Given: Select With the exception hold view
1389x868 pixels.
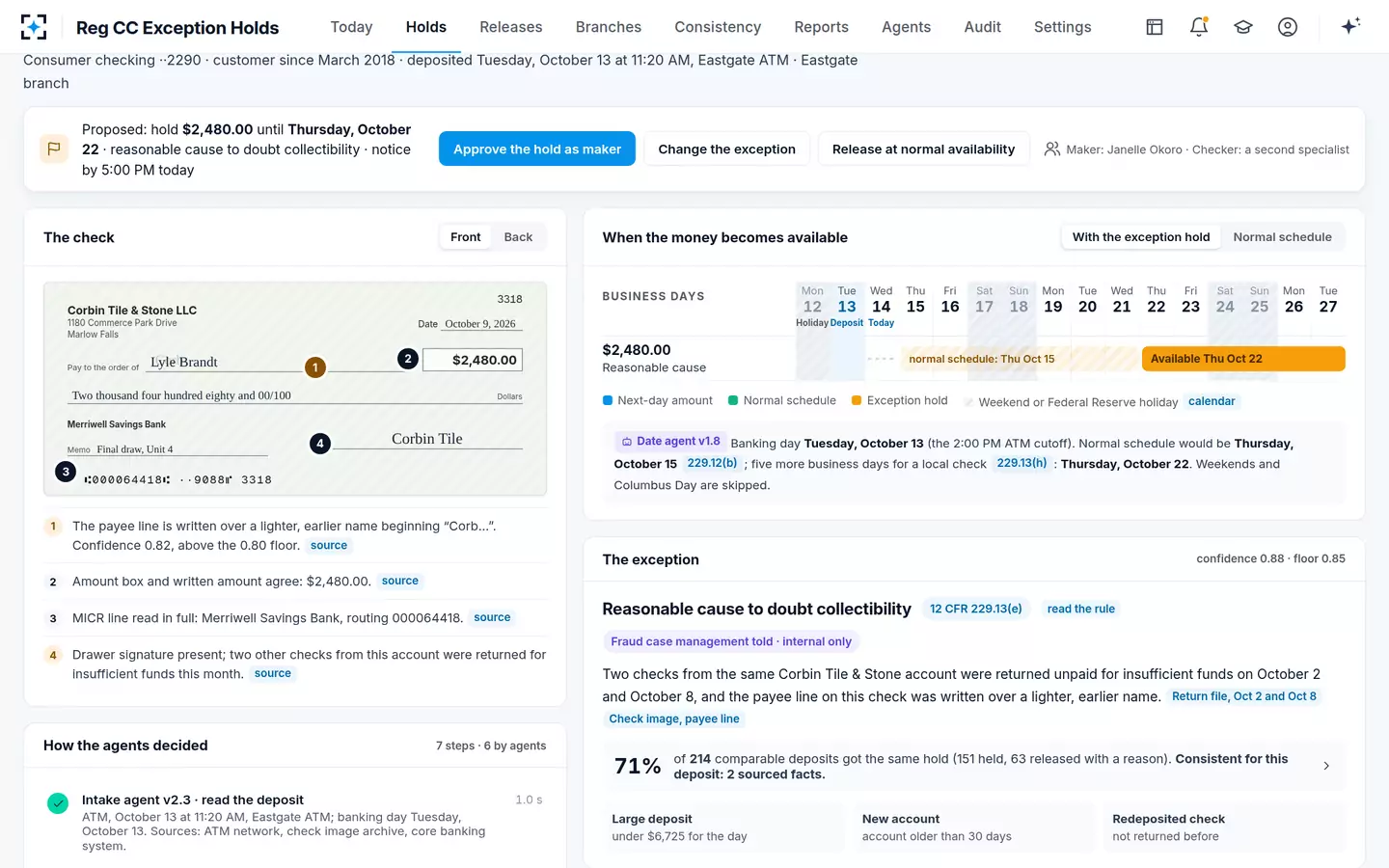Looking at the screenshot, I should 1141,237.
